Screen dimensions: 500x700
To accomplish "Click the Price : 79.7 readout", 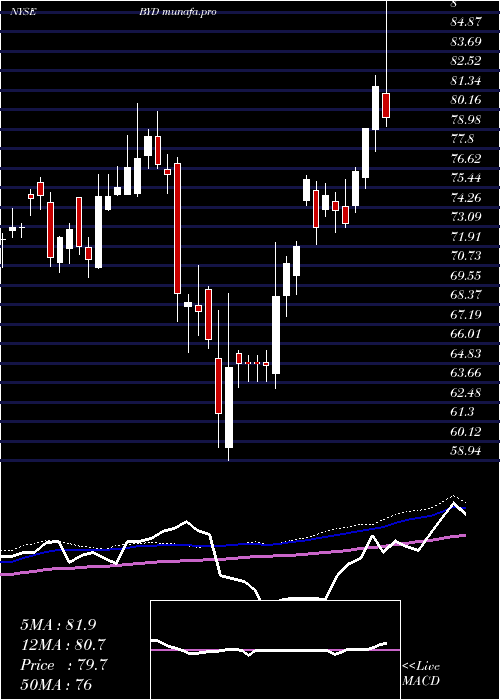I will pyautogui.click(x=63, y=664).
